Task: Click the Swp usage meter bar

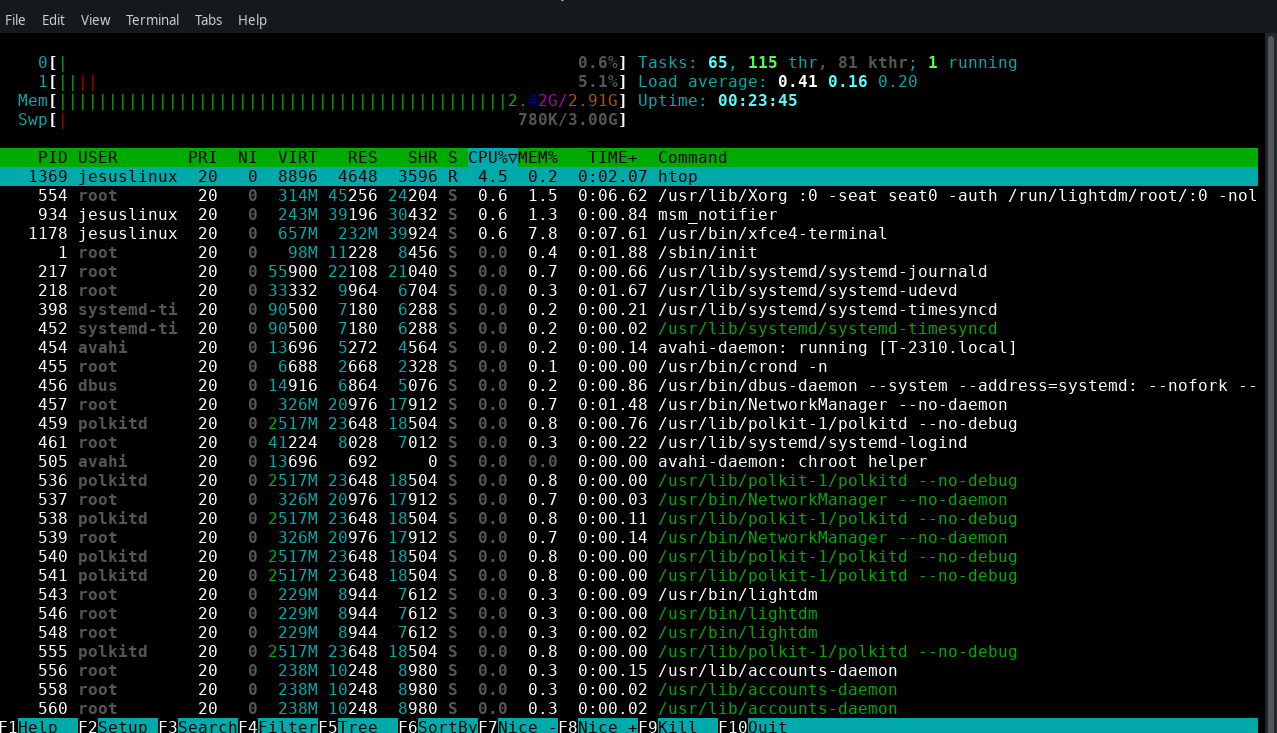Action: pos(323,120)
